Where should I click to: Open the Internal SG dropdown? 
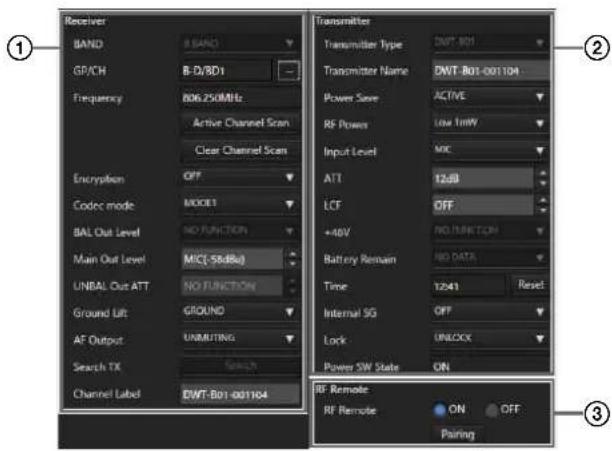490,311
